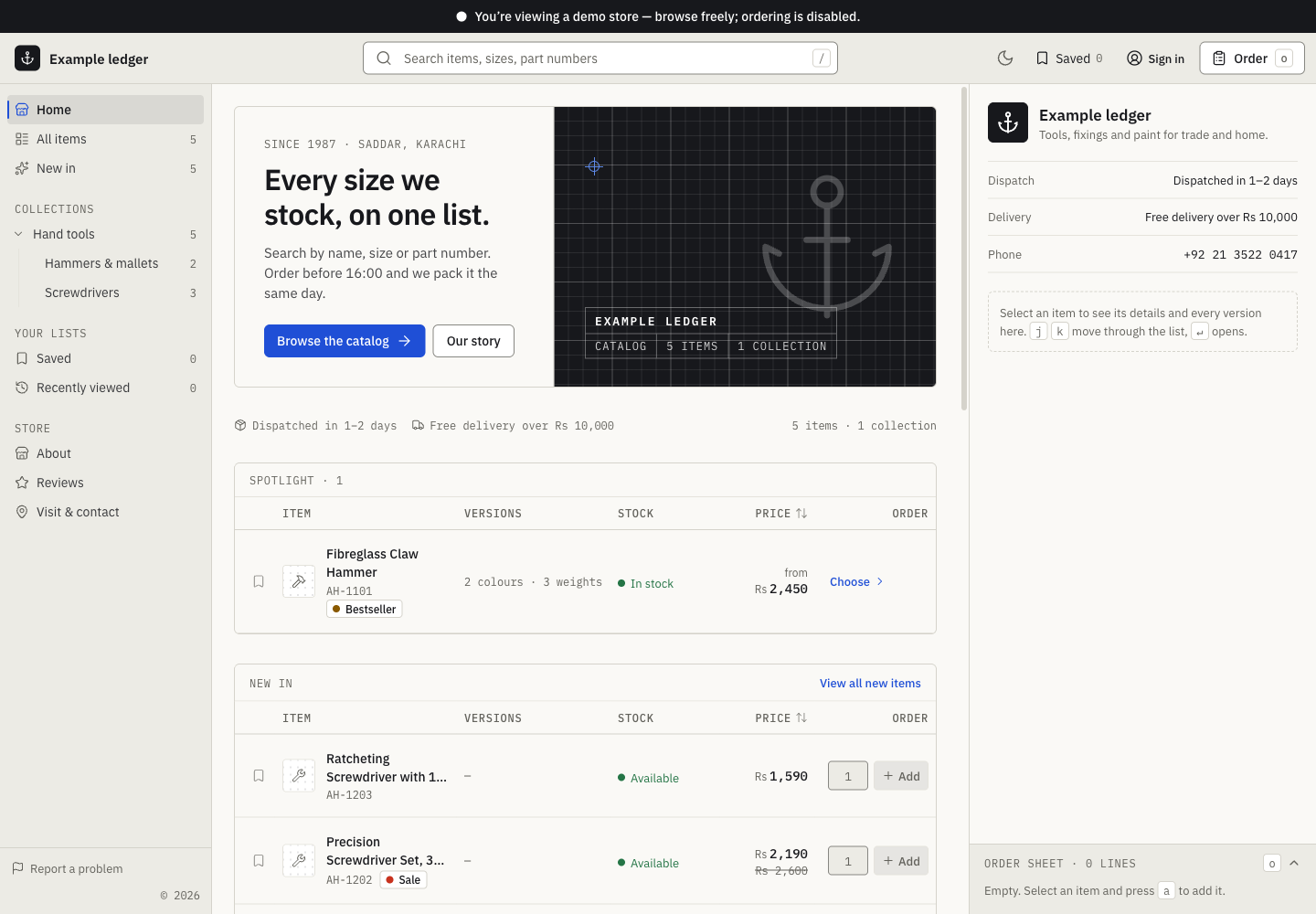Click the slash shortcut key in search

coord(822,58)
